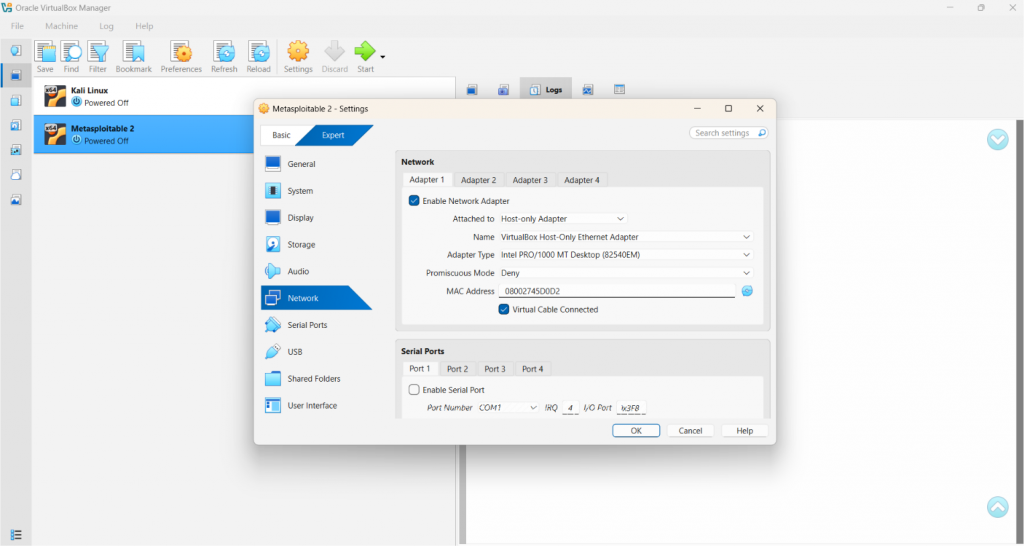The image size is (1024, 546).
Task: Select the Machines tool in left sidebar
Action: pyautogui.click(x=16, y=75)
